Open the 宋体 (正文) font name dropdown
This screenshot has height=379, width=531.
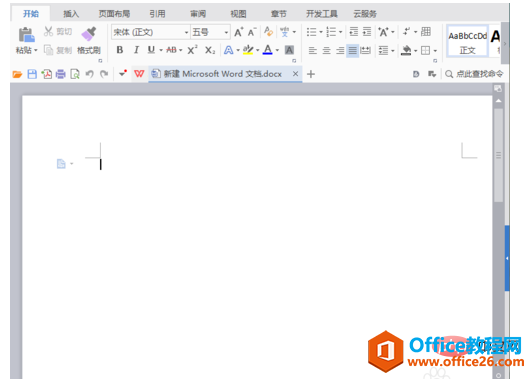(186, 33)
